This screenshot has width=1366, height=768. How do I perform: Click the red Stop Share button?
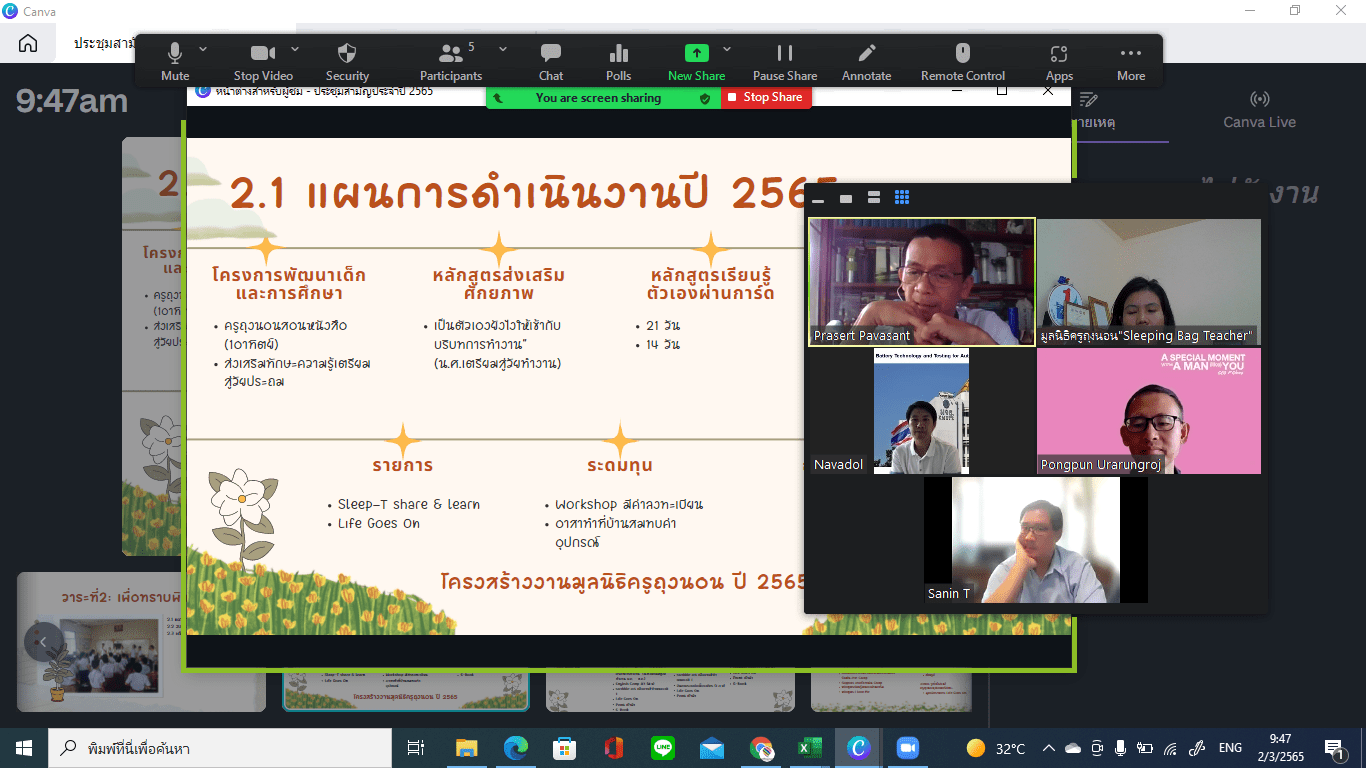[766, 97]
